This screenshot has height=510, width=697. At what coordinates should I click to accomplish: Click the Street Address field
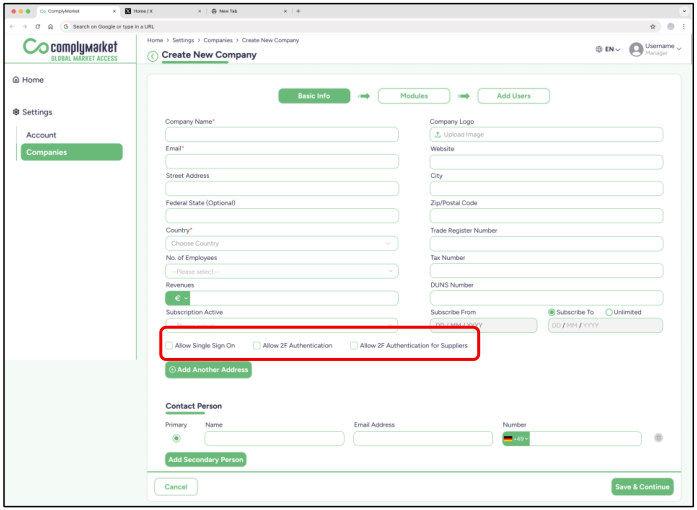pyautogui.click(x=282, y=189)
